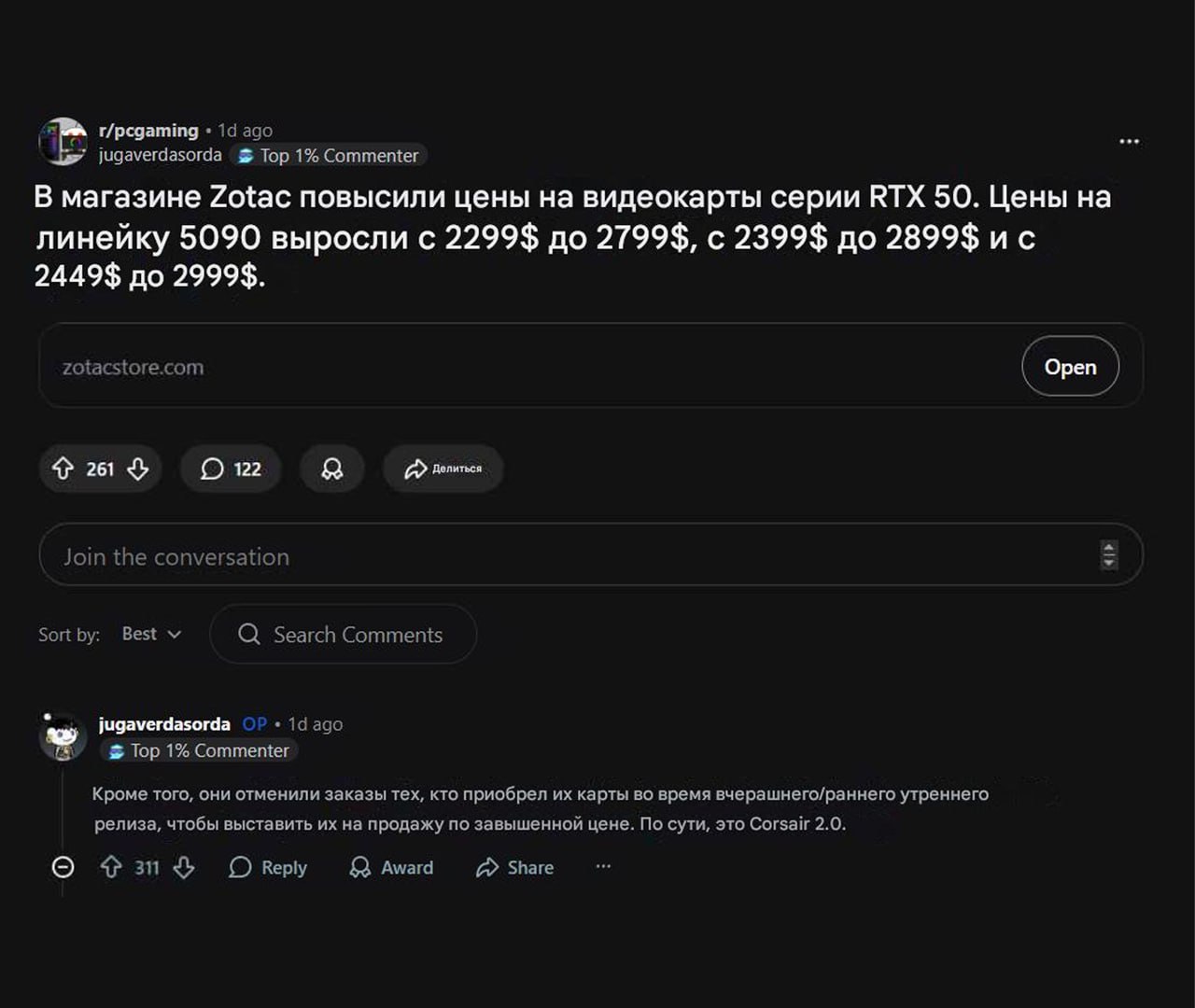Give an award to the post
The image size is (1195, 1008).
(x=331, y=469)
